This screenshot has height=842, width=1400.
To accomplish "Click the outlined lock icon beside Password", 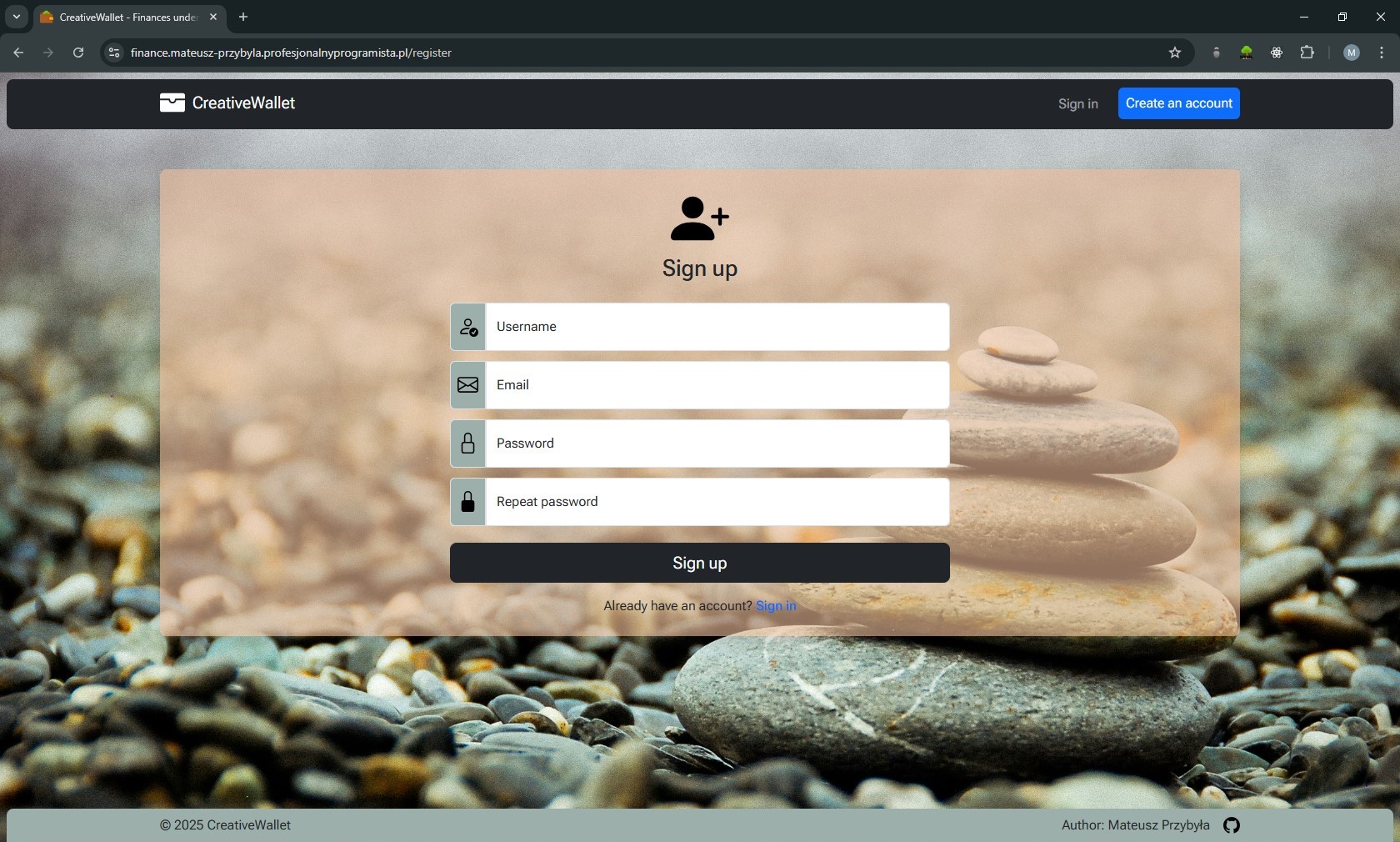I will point(468,444).
